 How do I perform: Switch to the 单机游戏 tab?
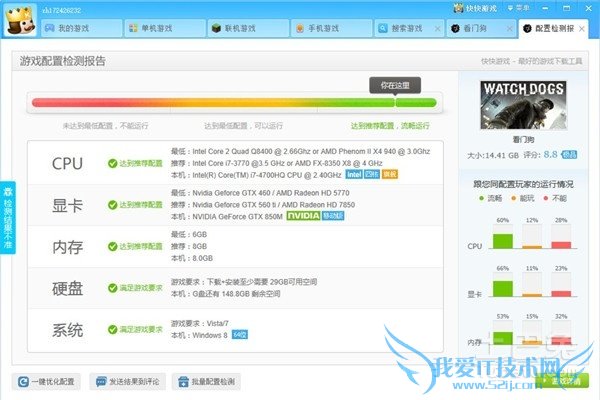[165, 28]
